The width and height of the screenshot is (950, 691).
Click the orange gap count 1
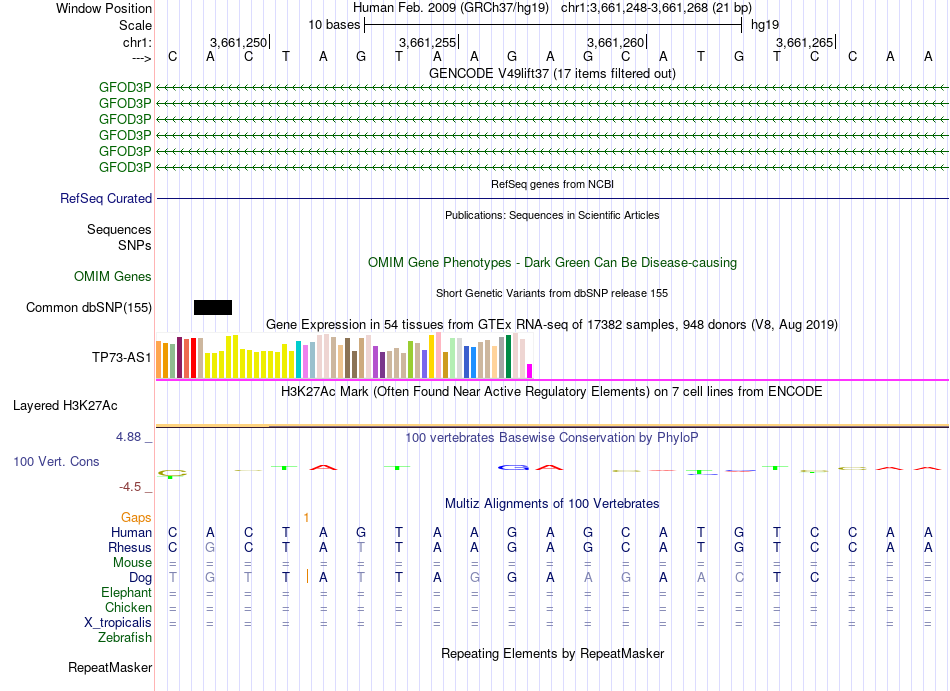[307, 517]
